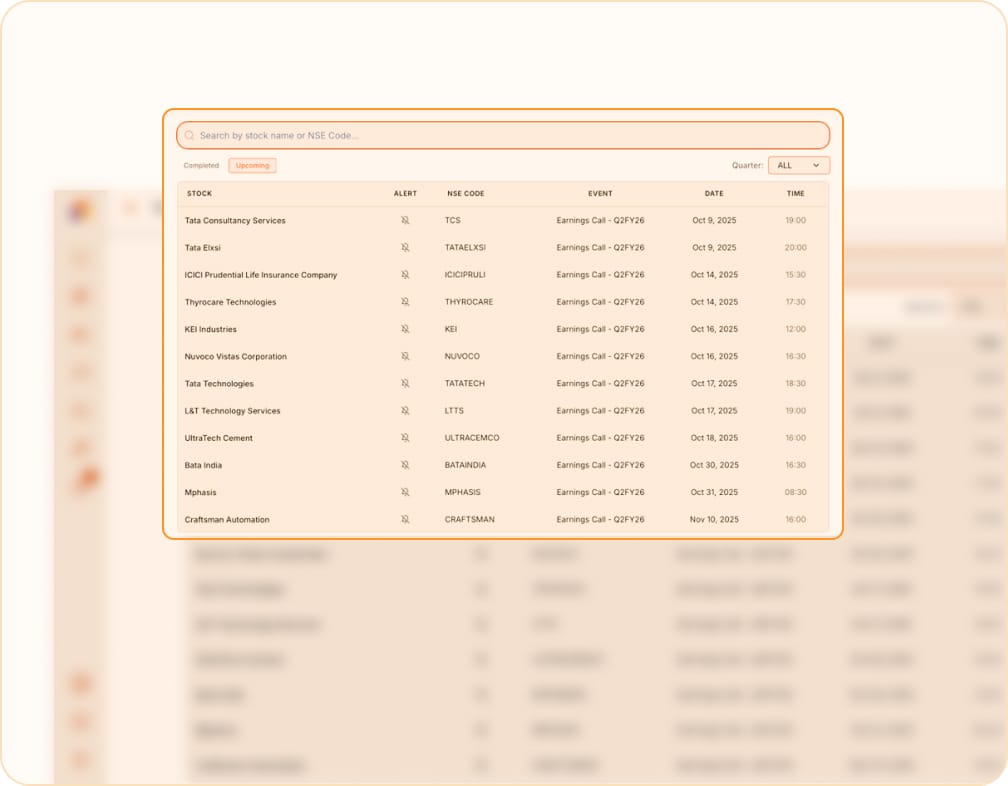Open the Quarter dropdown showing ALL
Screen dimensions: 1008x786
point(798,166)
